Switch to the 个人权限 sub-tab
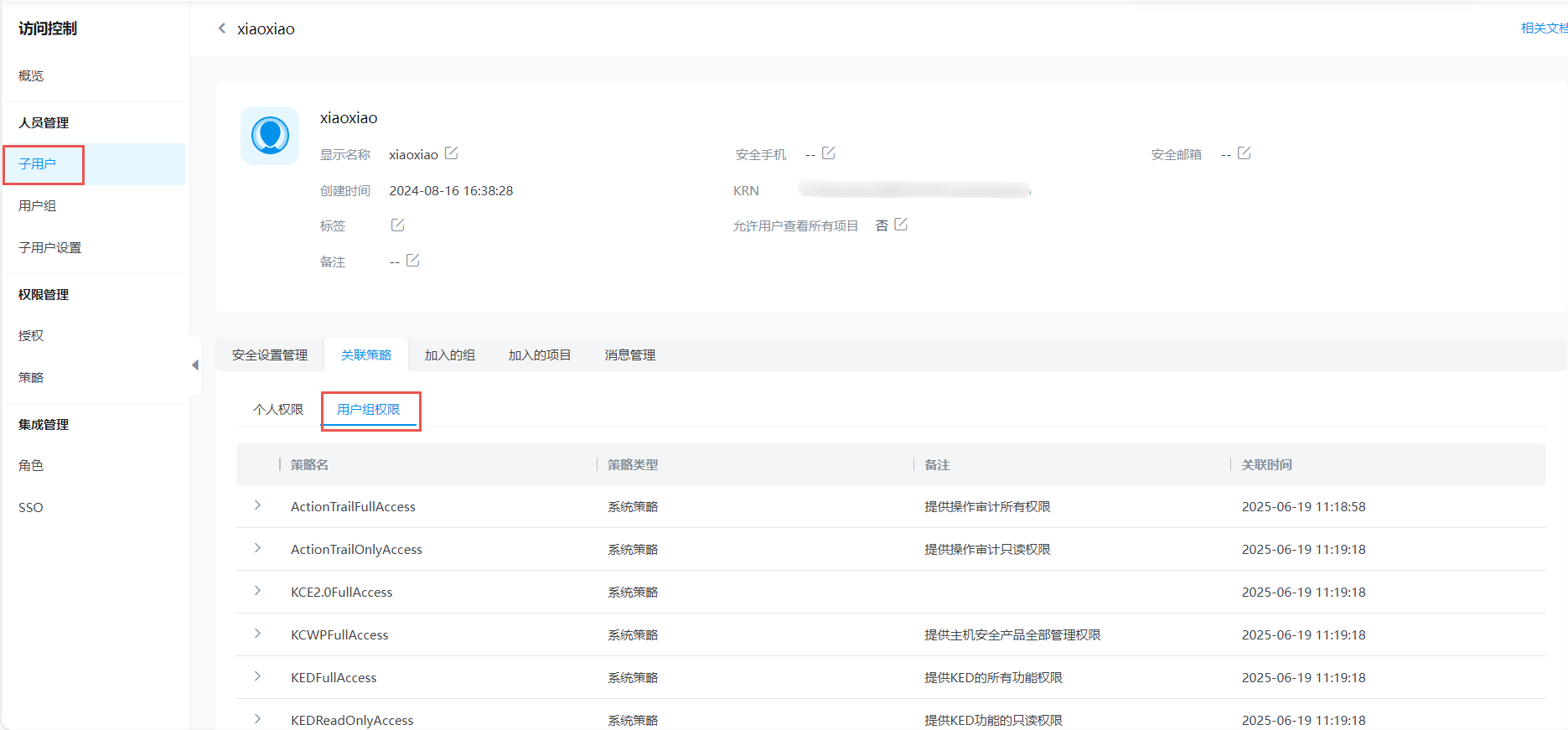Image resolution: width=1568 pixels, height=730 pixels. click(278, 410)
